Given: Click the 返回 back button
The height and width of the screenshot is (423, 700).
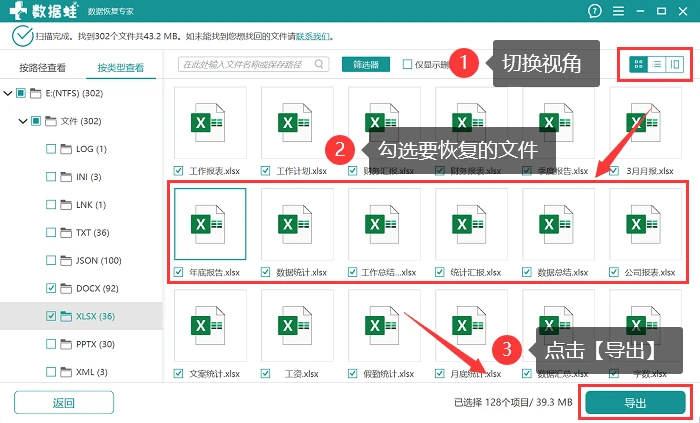Looking at the screenshot, I should coord(64,403).
